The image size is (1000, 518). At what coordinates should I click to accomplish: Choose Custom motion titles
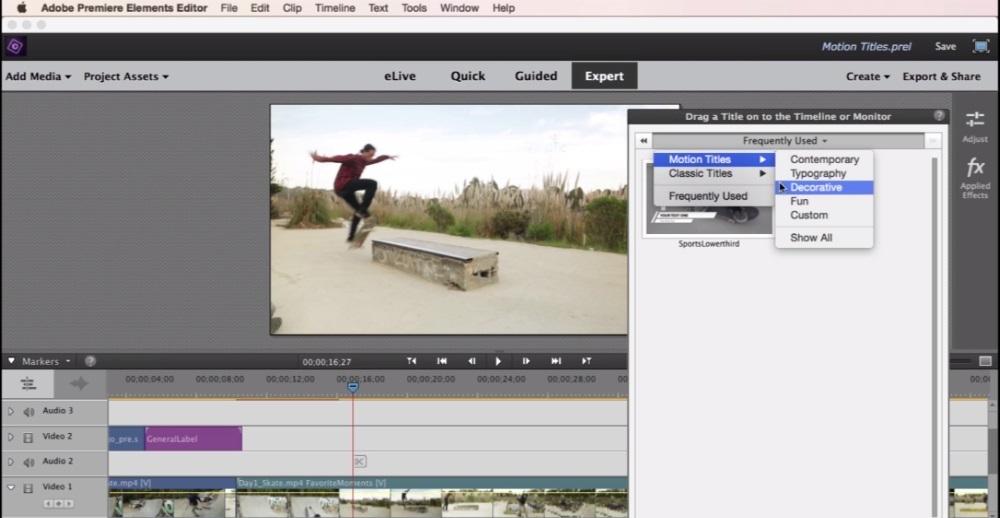pos(824,216)
